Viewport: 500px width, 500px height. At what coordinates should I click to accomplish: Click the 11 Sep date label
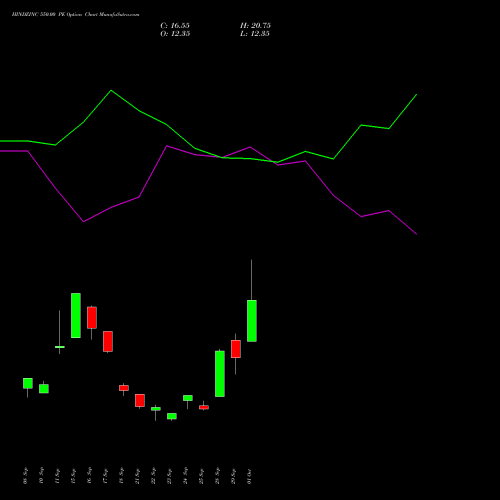(x=58, y=476)
